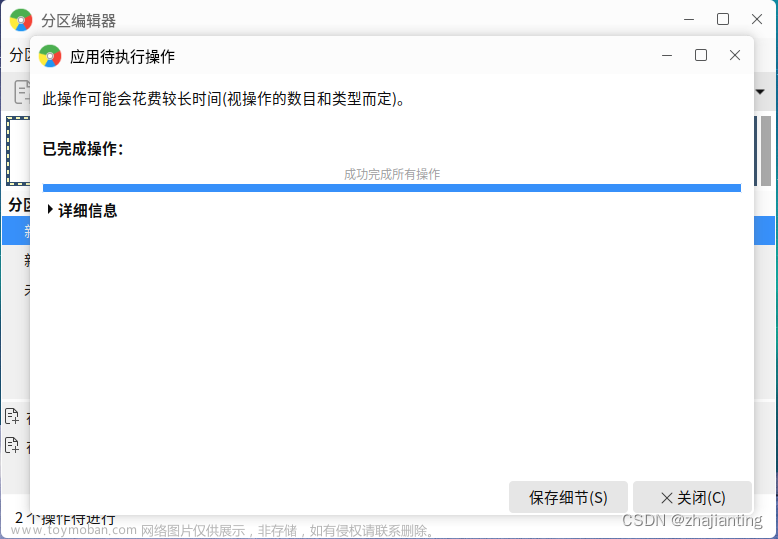Click the app icon in dialog title bar

pyautogui.click(x=50, y=56)
